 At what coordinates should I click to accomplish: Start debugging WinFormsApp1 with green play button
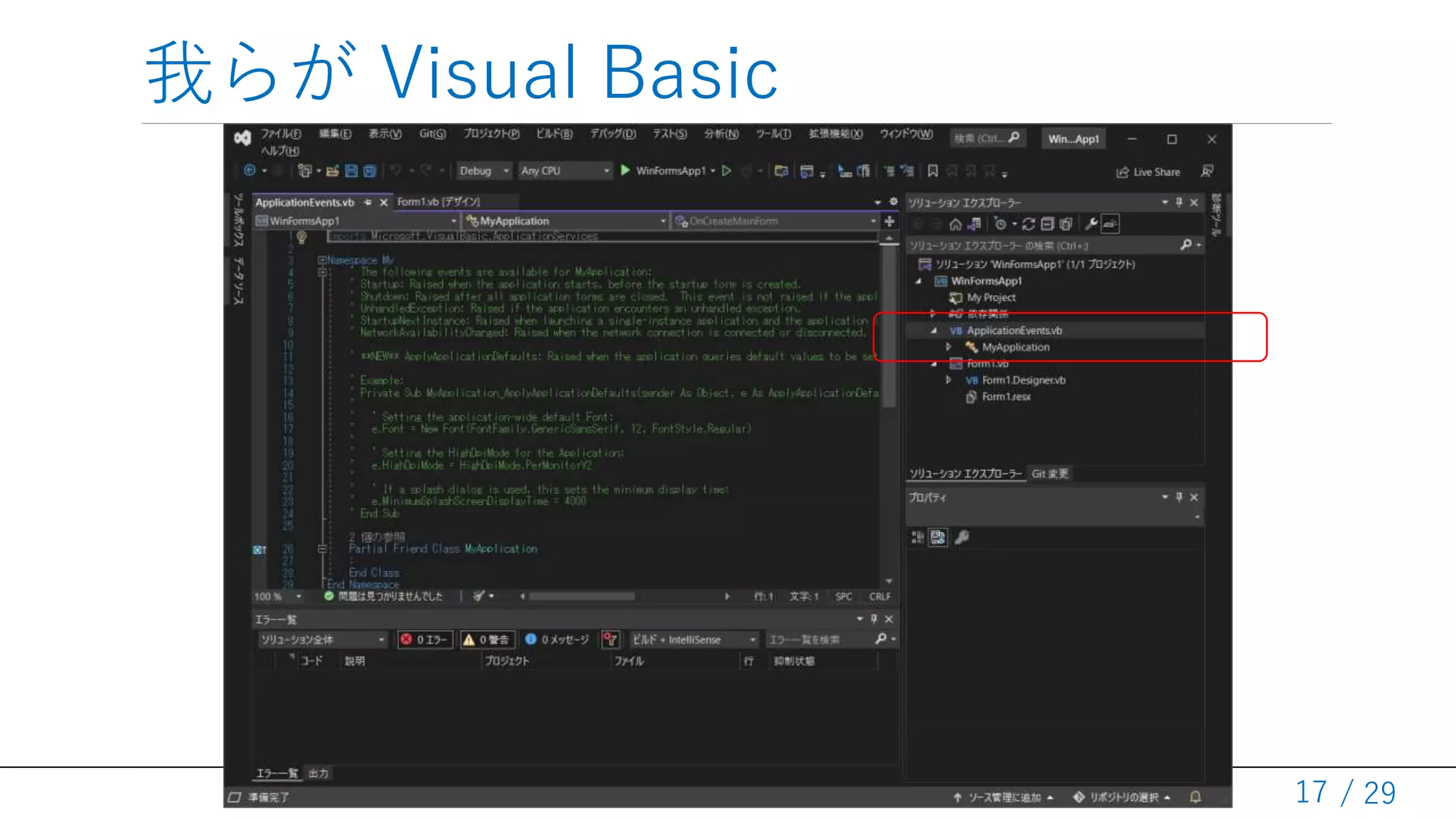pos(626,171)
